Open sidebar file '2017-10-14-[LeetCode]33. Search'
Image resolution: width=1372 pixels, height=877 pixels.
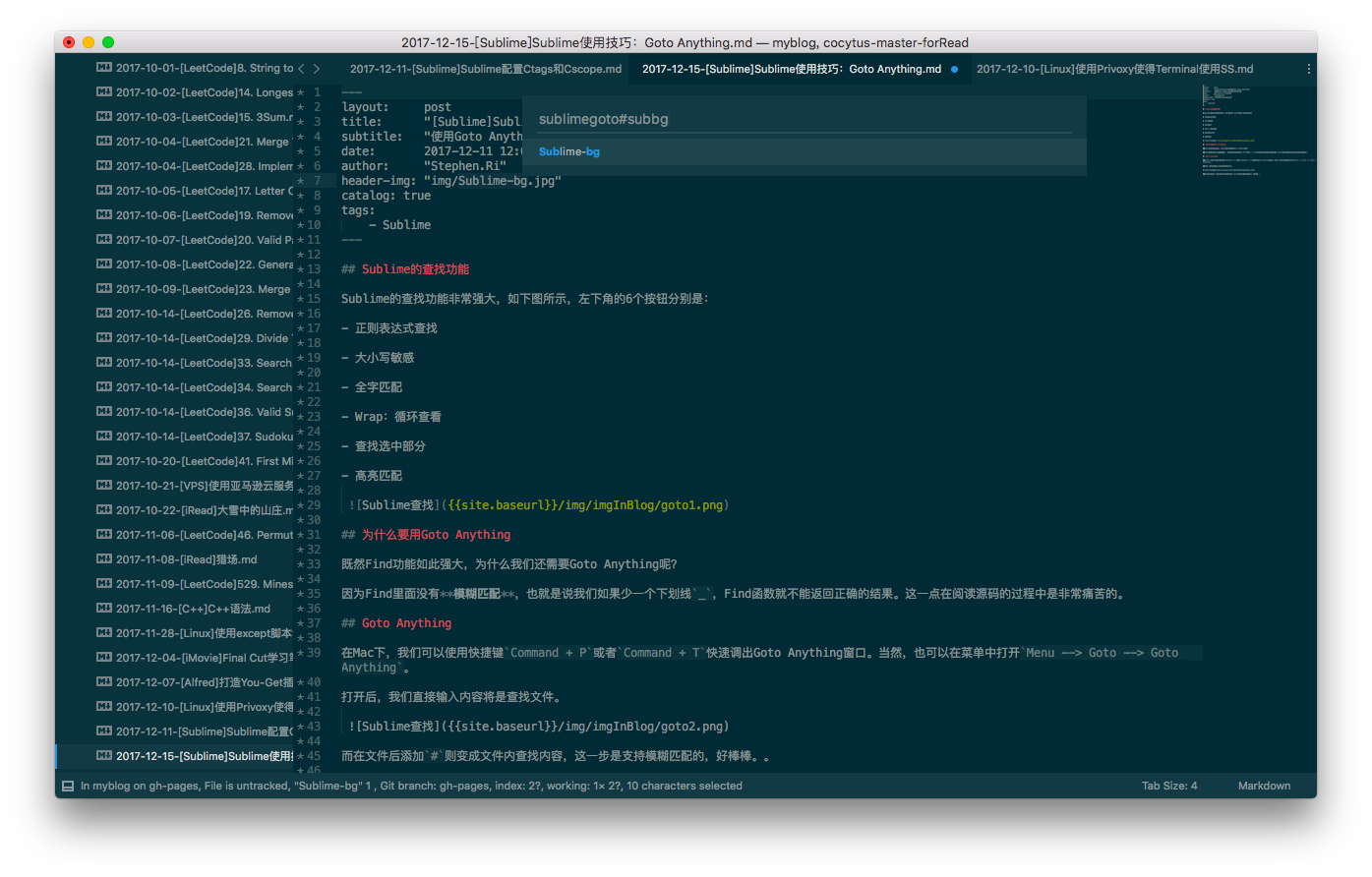204,363
